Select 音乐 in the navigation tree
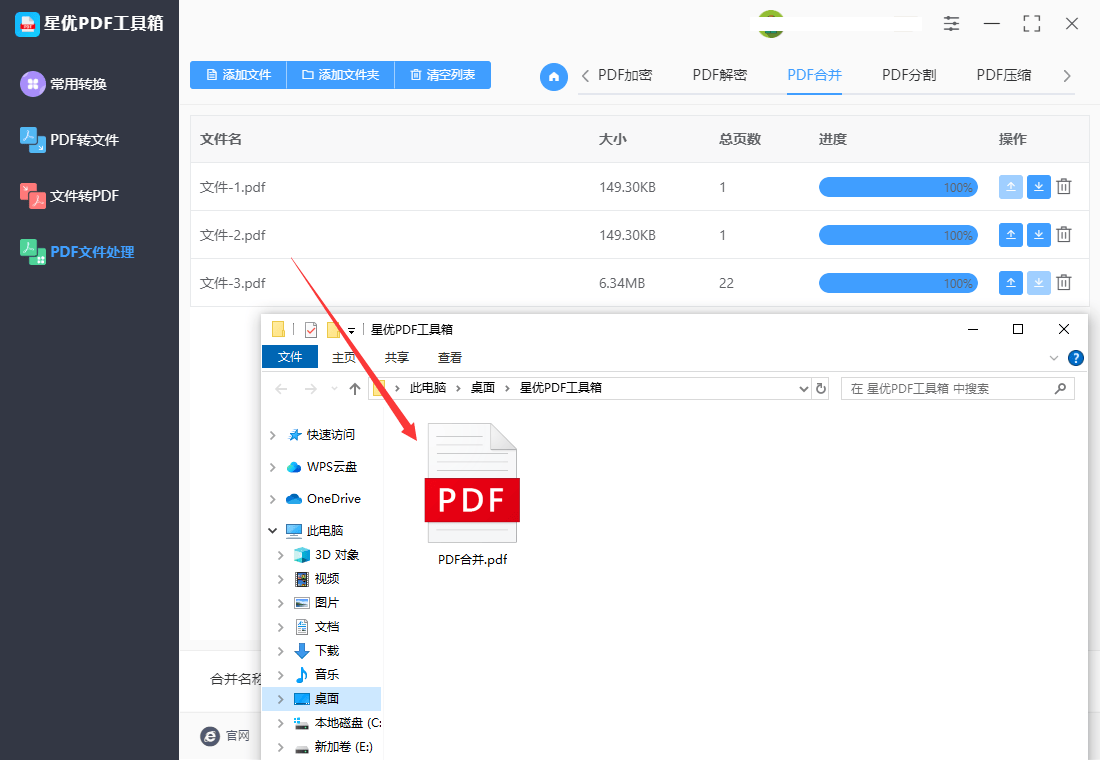The image size is (1100, 760). (x=317, y=675)
